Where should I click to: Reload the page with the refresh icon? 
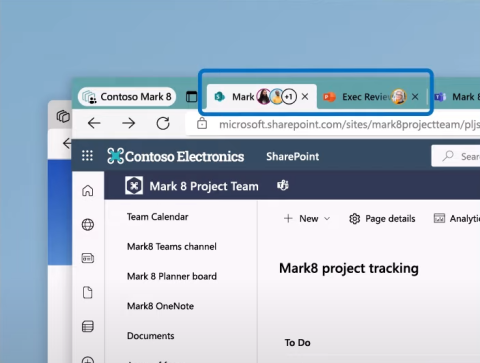pos(163,123)
